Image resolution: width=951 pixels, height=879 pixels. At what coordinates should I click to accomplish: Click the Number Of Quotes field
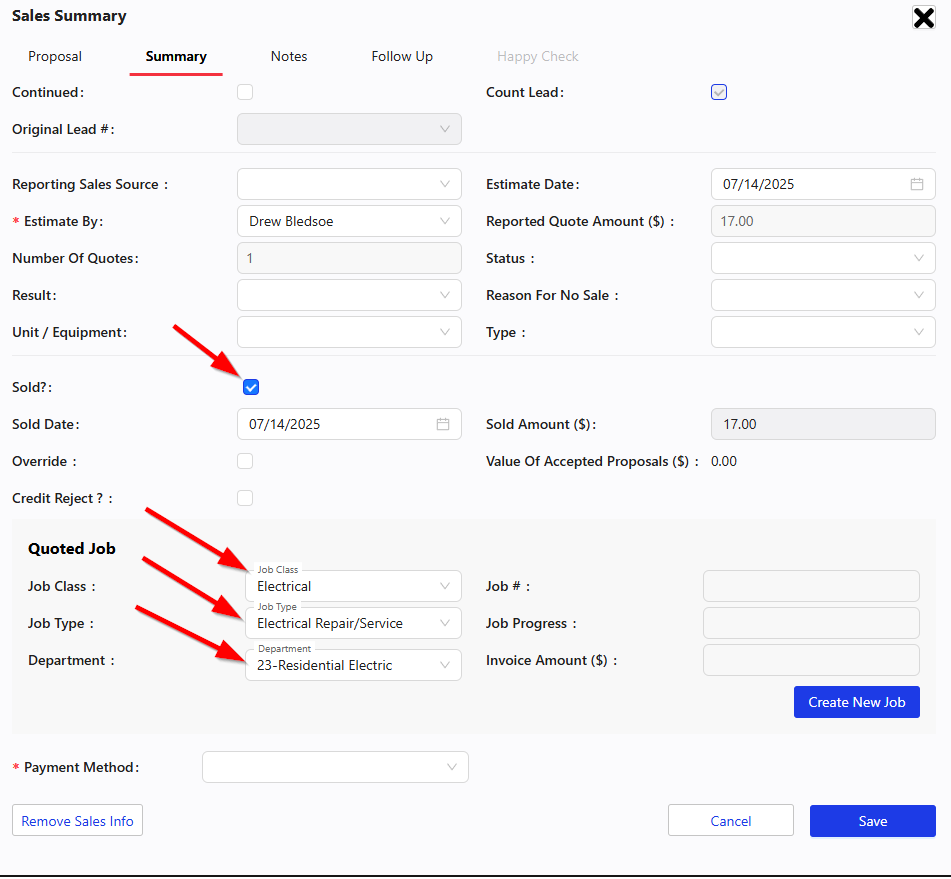(x=349, y=258)
